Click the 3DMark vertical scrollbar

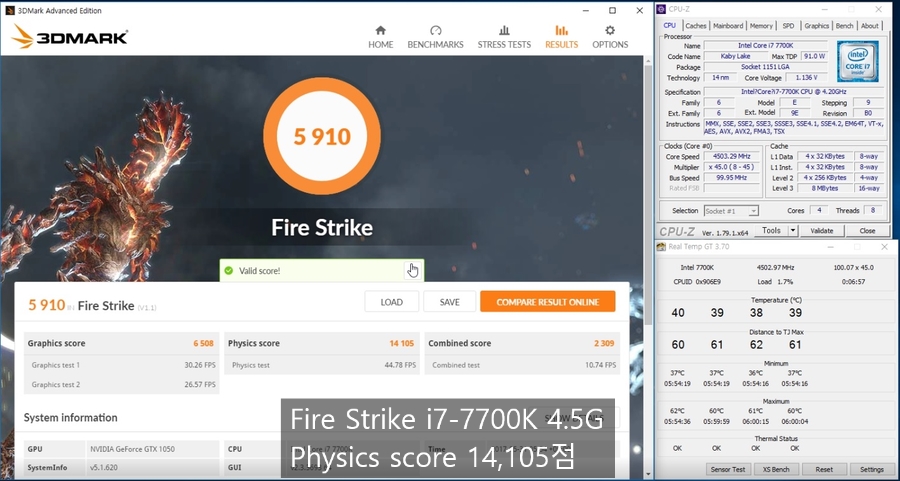tap(647, 195)
